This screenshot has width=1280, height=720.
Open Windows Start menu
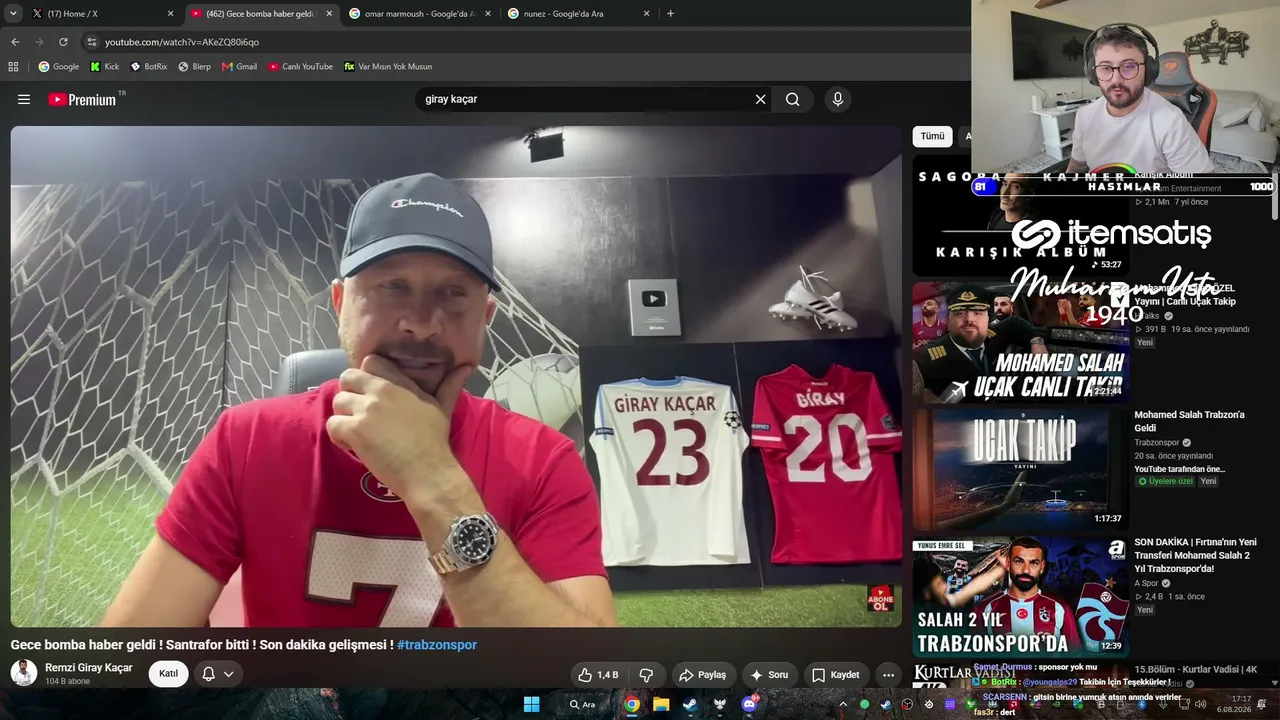[x=531, y=704]
